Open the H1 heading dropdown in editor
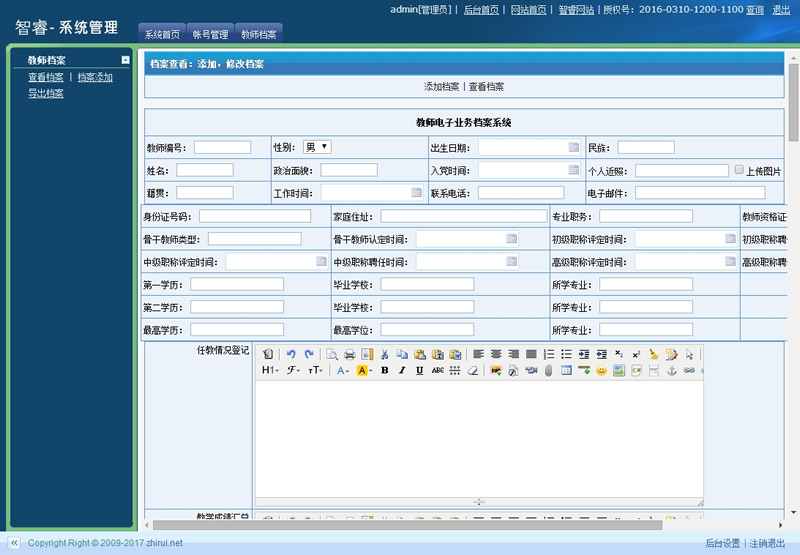Viewport: 800px width, 555px height. [270, 370]
